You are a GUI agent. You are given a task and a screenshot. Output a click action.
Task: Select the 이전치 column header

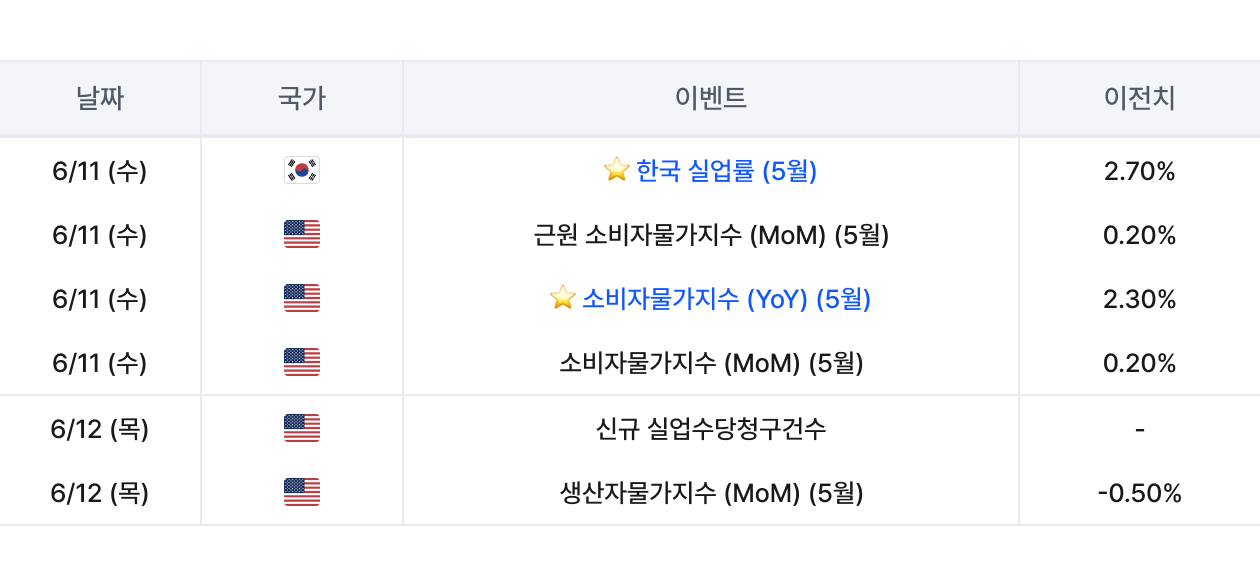click(1140, 98)
